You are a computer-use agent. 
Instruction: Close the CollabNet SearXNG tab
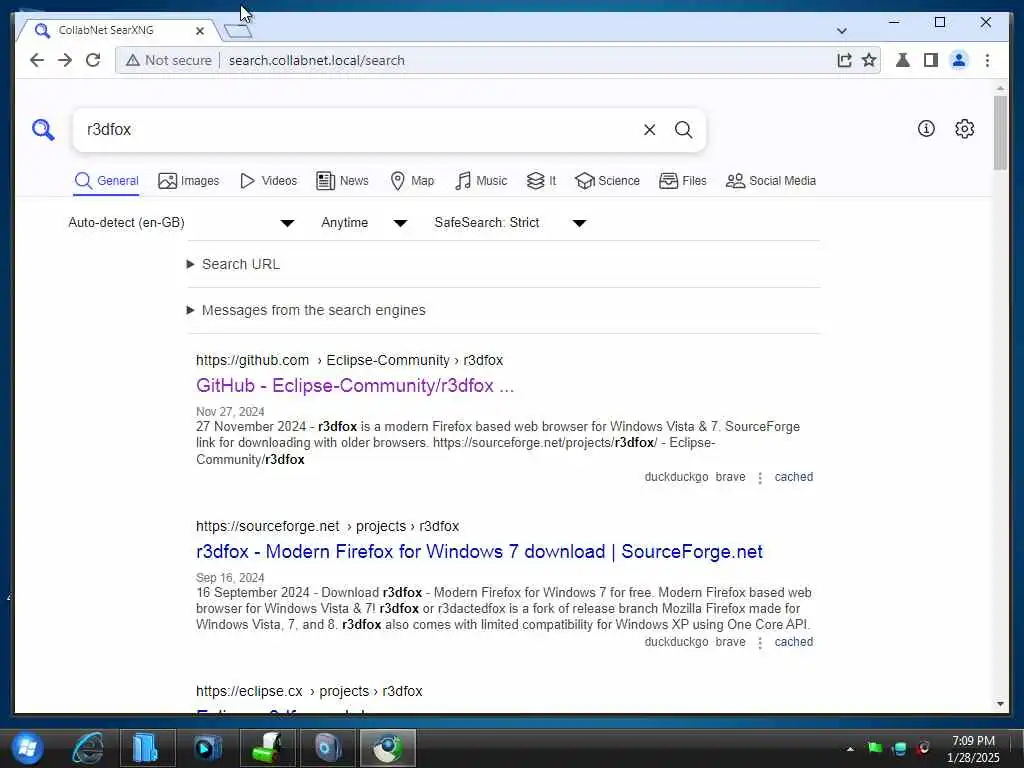(200, 31)
